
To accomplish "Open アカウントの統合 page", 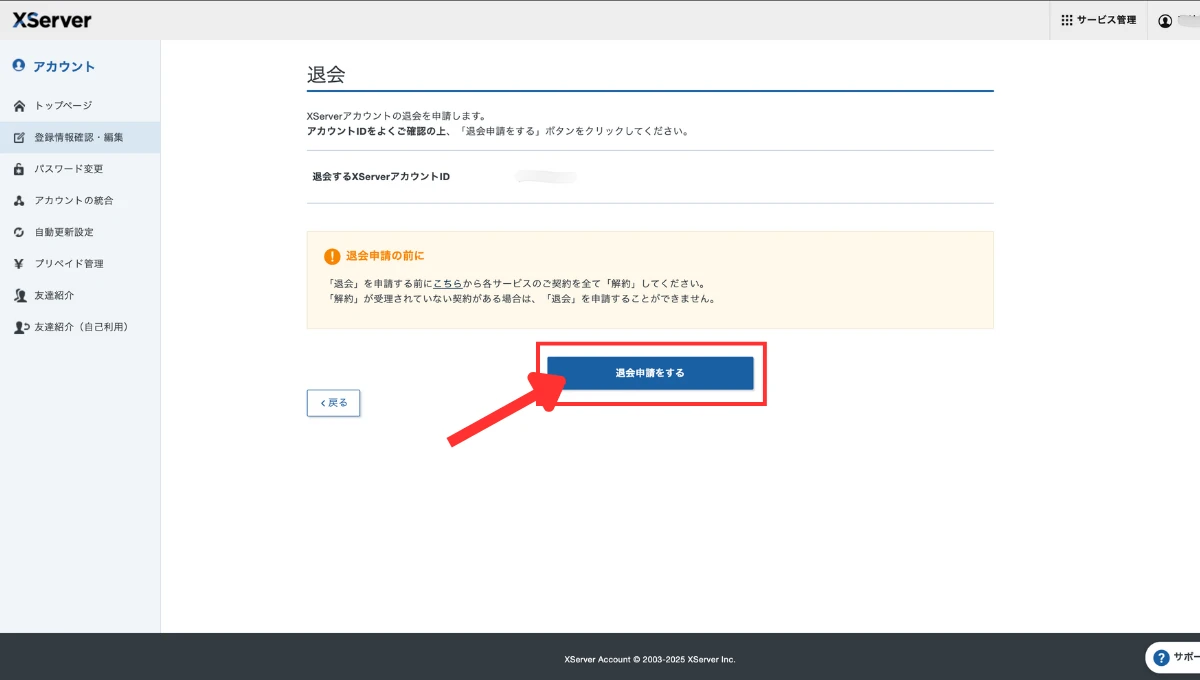I will 74,201.
